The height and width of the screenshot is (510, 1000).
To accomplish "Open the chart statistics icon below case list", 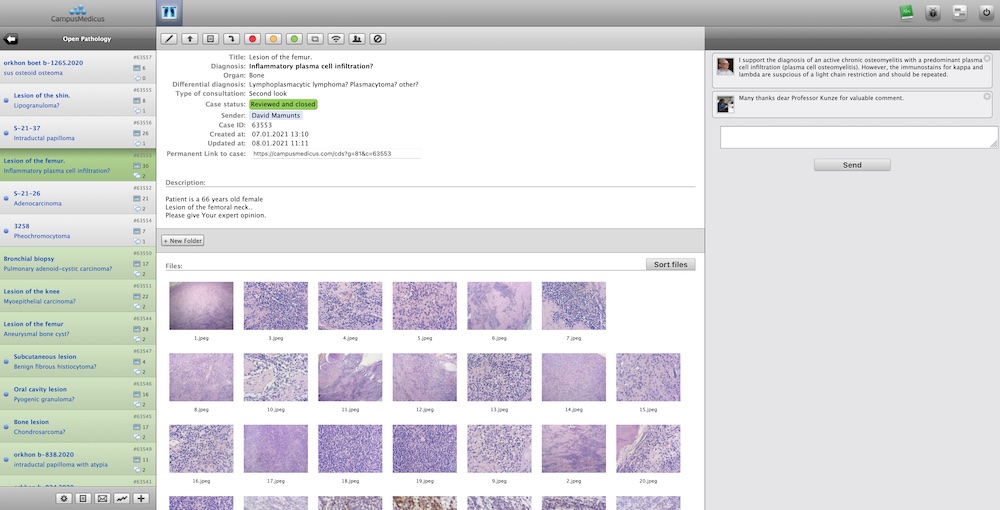I will (122, 499).
